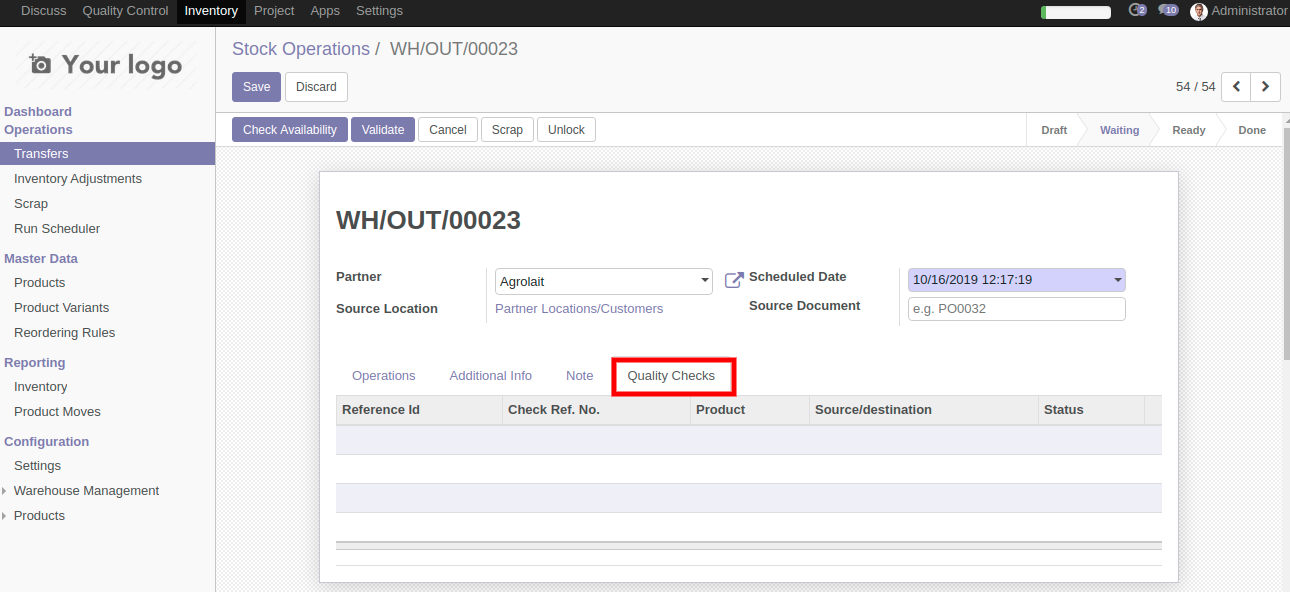Open the Additional Info tab
The image size is (1290, 592).
pos(490,376)
